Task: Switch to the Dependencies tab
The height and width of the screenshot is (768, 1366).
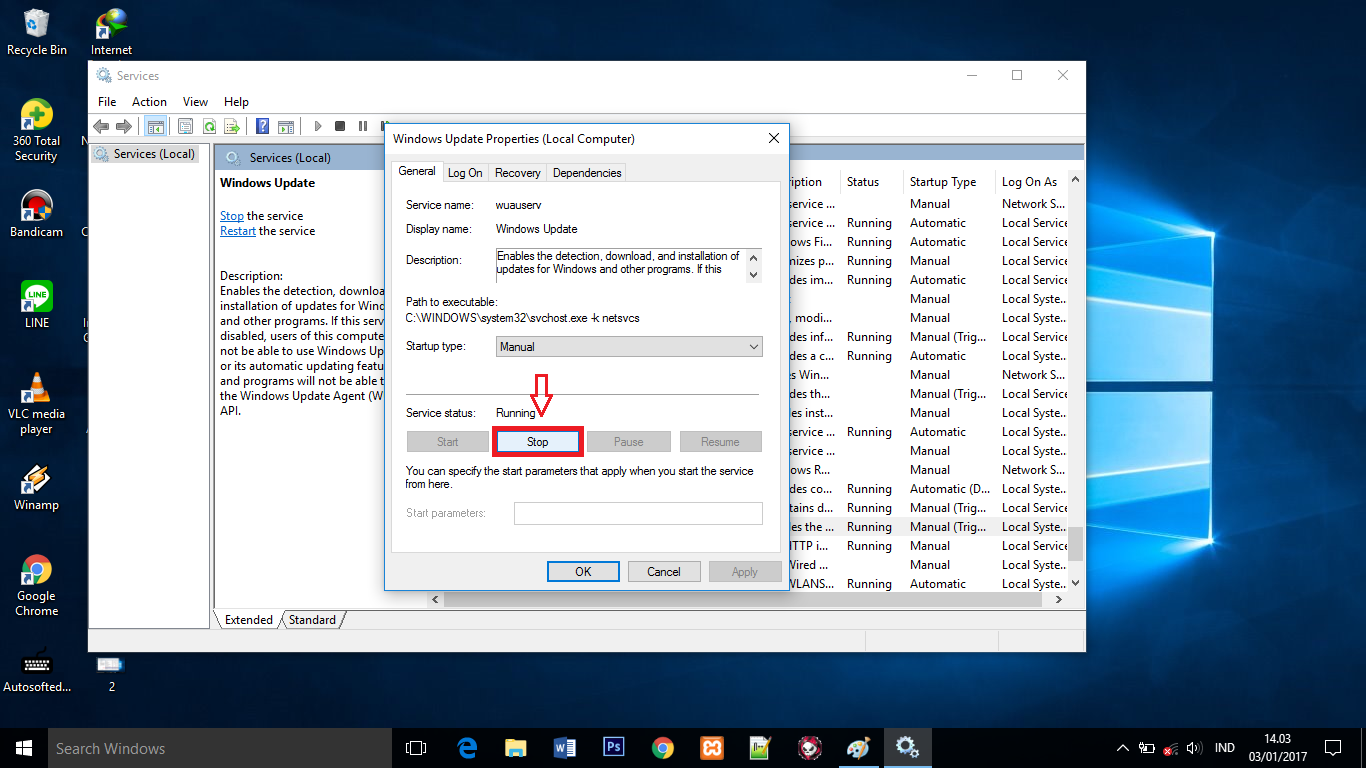Action: click(x=586, y=172)
